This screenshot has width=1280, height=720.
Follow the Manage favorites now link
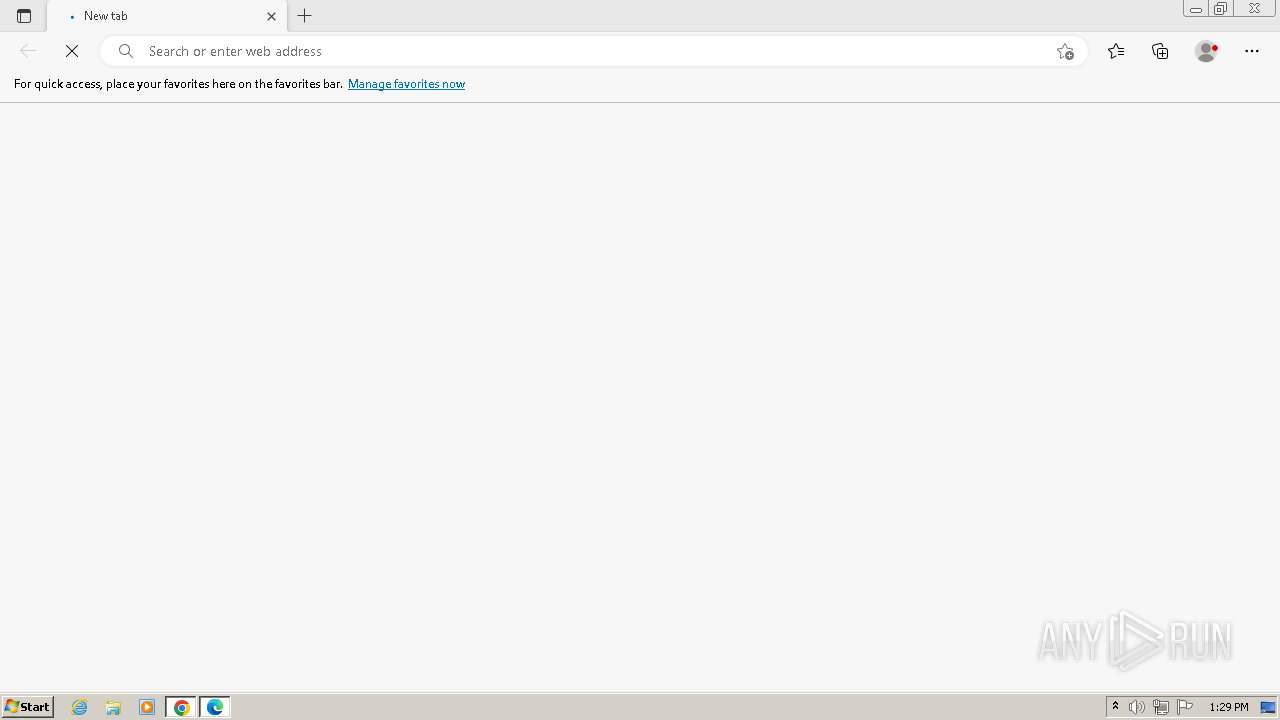(406, 84)
